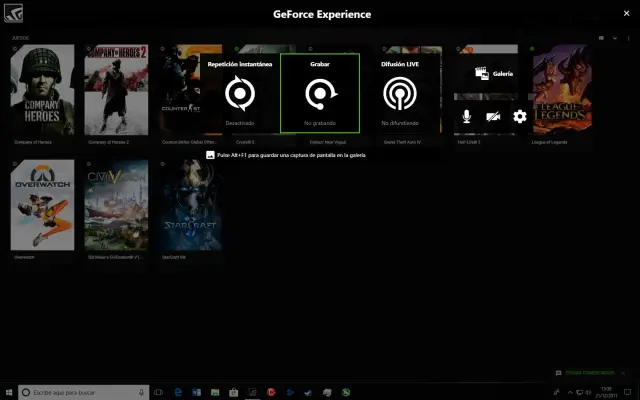Click the grid view icon above games
This screenshot has height=400, width=640.
tap(601, 38)
